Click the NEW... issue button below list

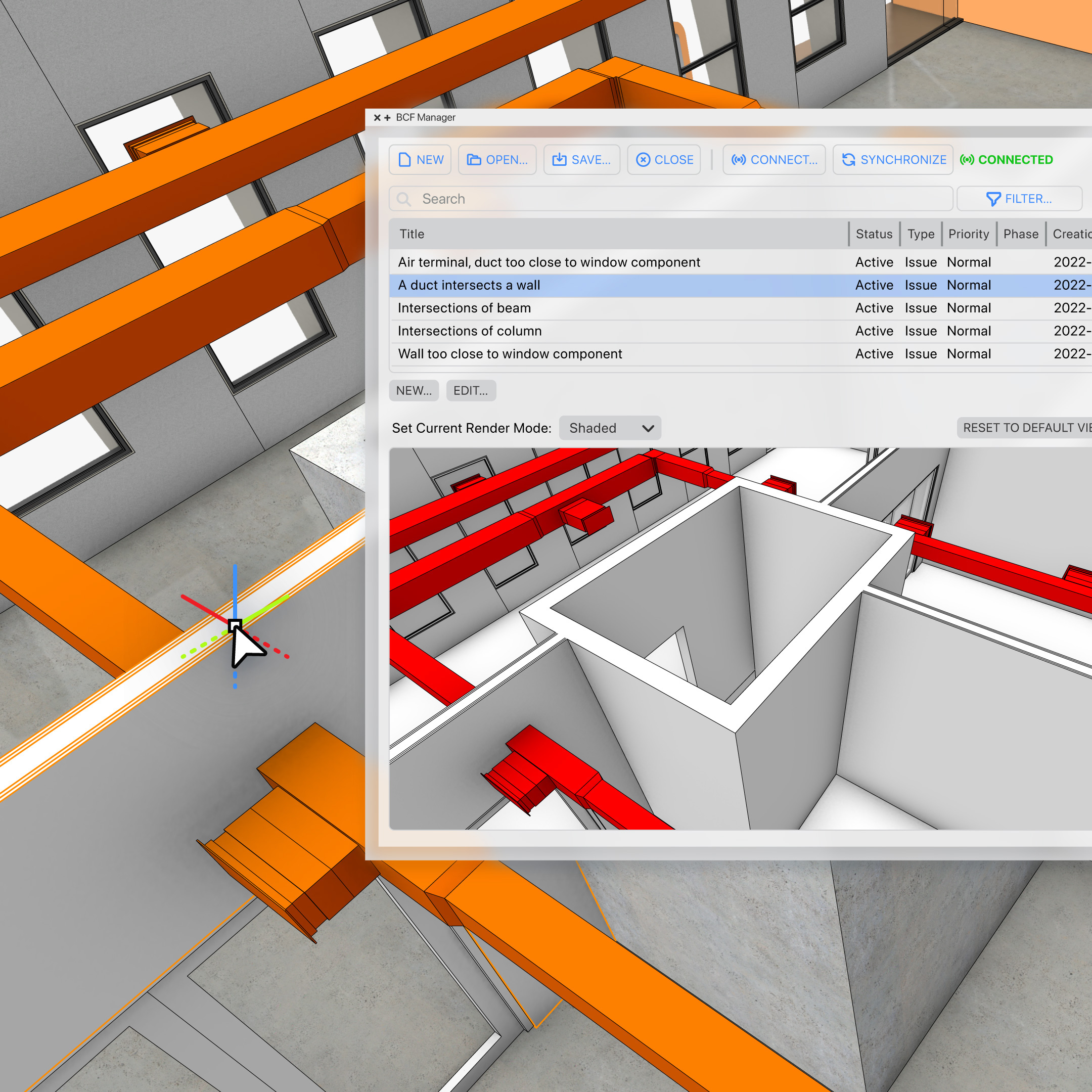[414, 391]
